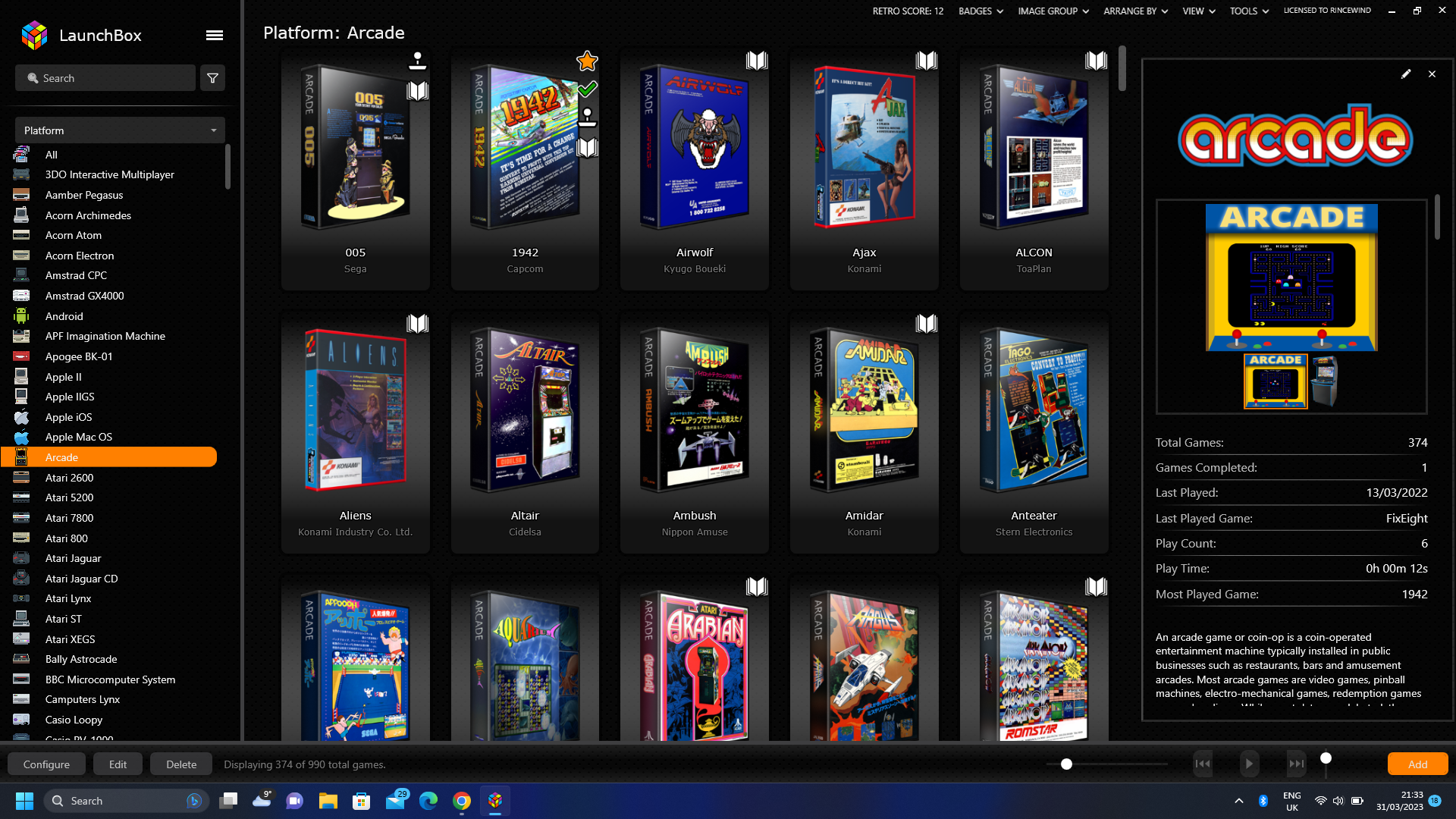Skip to the next music track
Image resolution: width=1456 pixels, height=819 pixels.
point(1296,764)
